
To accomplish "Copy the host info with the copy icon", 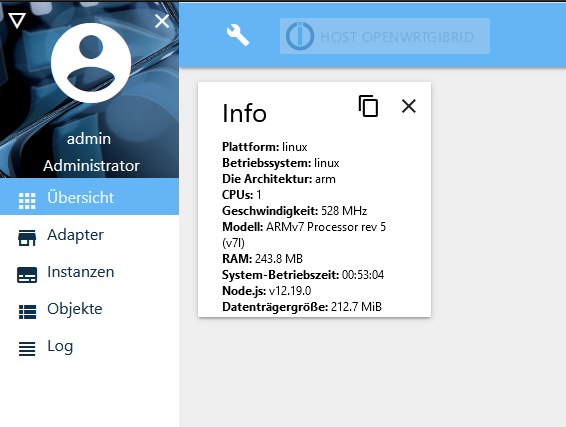I will [368, 106].
